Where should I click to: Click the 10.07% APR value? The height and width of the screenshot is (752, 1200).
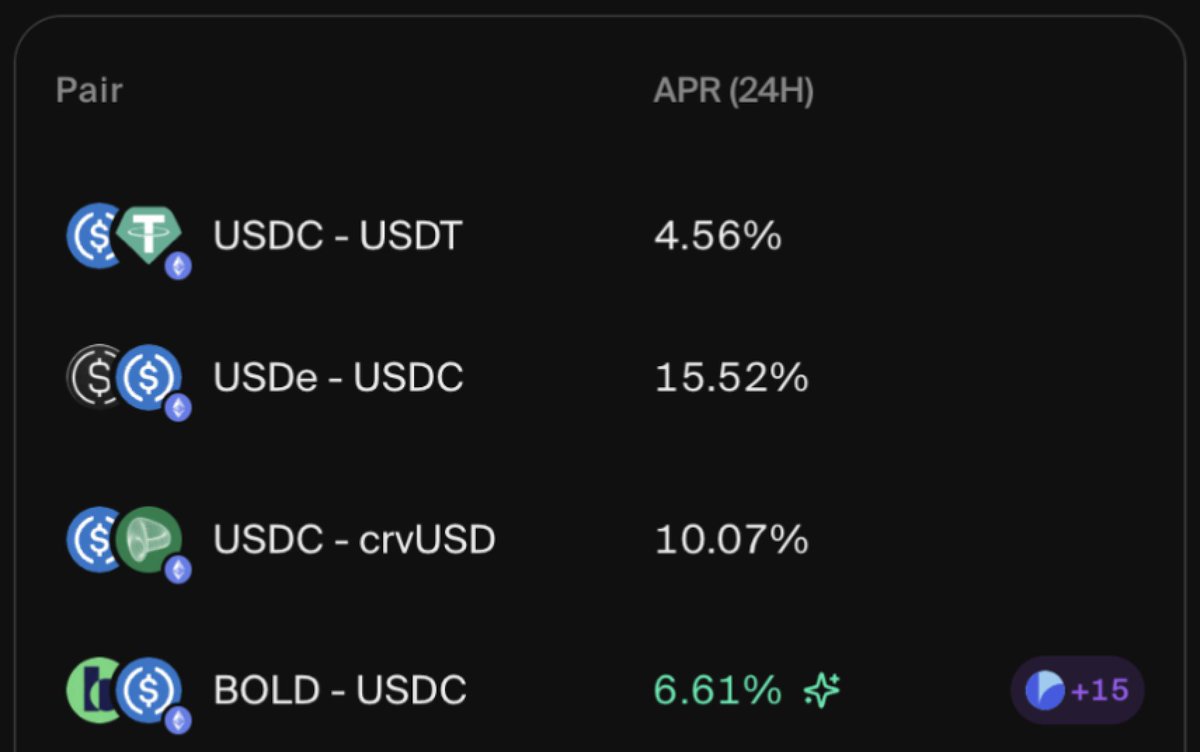731,540
